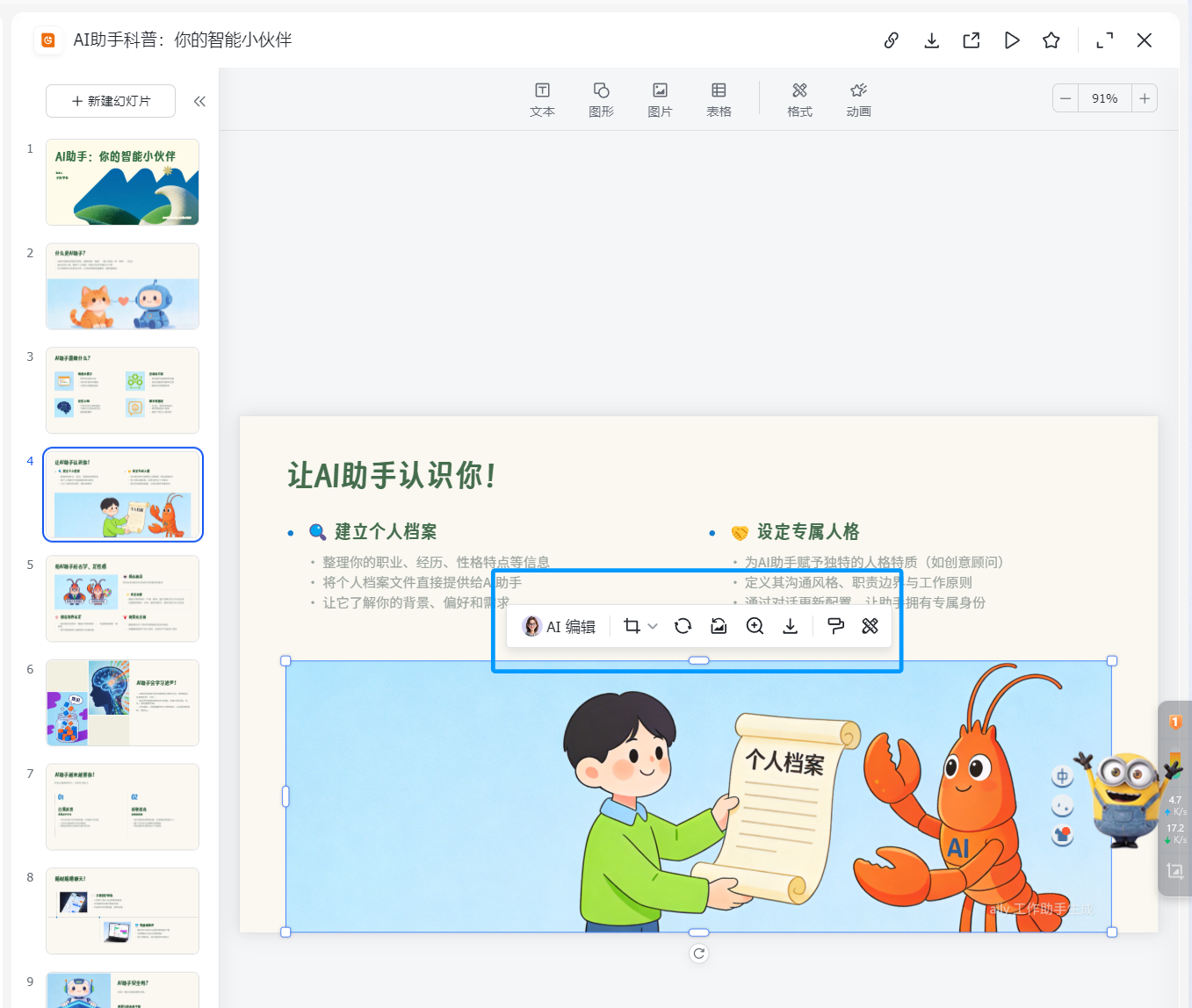Viewport: 1192px width, 1008px height.
Task: Select slide 1 thumbnail
Action: [x=123, y=182]
